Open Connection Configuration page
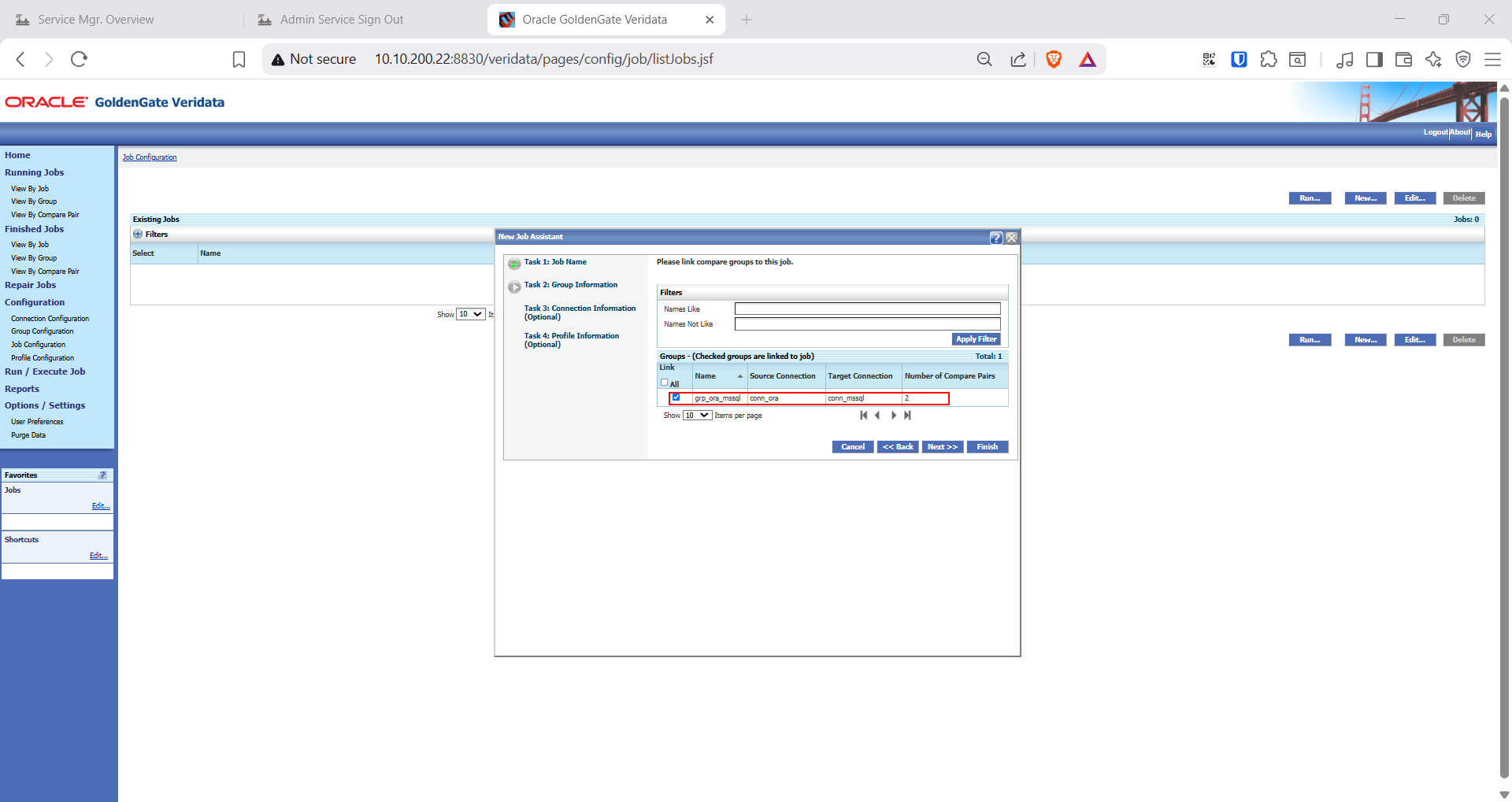Screen dimensions: 1512x802 50,319
